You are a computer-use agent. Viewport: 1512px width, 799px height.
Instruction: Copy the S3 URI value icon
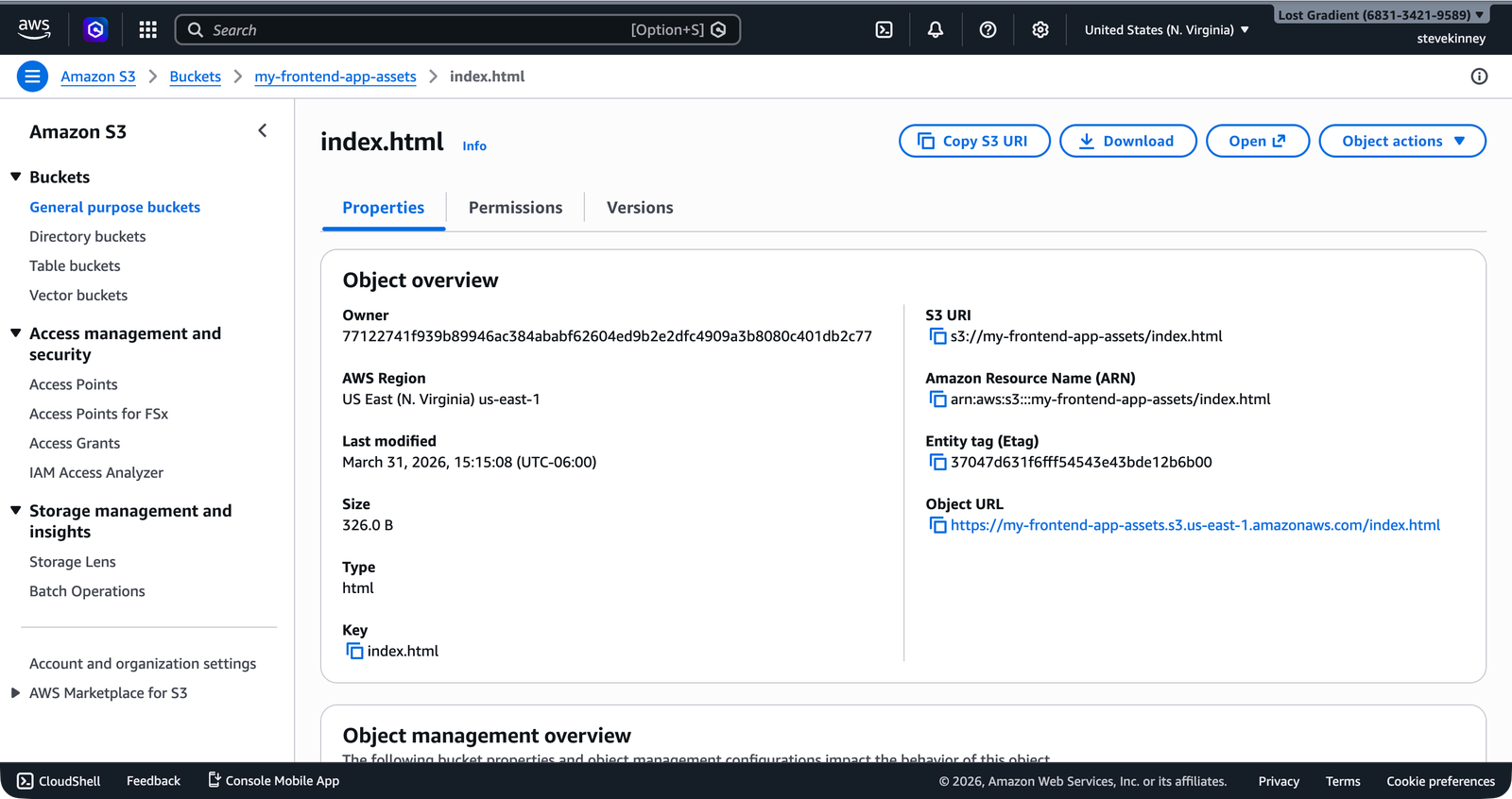937,336
